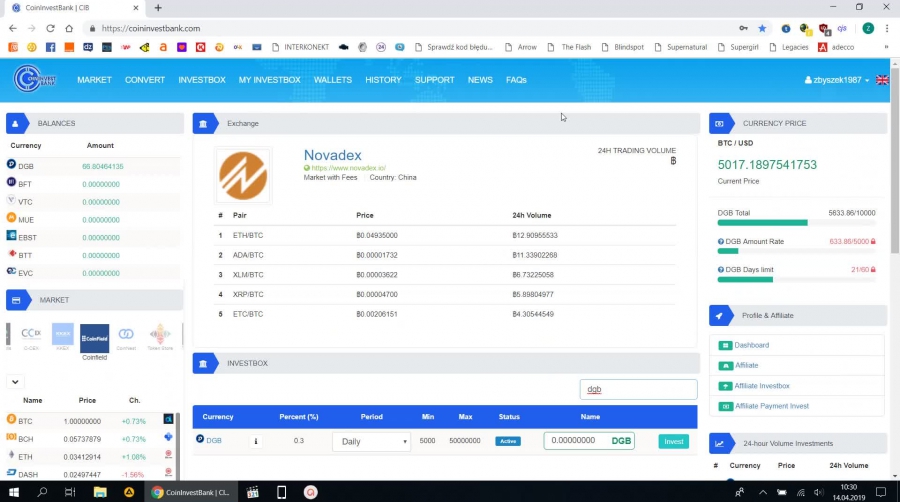900x502 pixels.
Task: Bookmark page with the star icon
Action: click(762, 29)
